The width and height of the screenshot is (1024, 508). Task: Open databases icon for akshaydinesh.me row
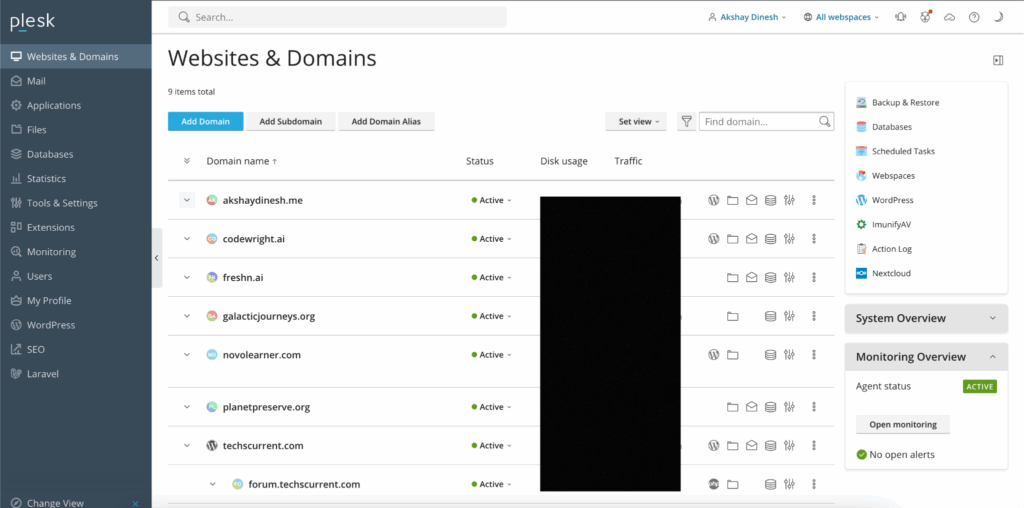pos(771,200)
